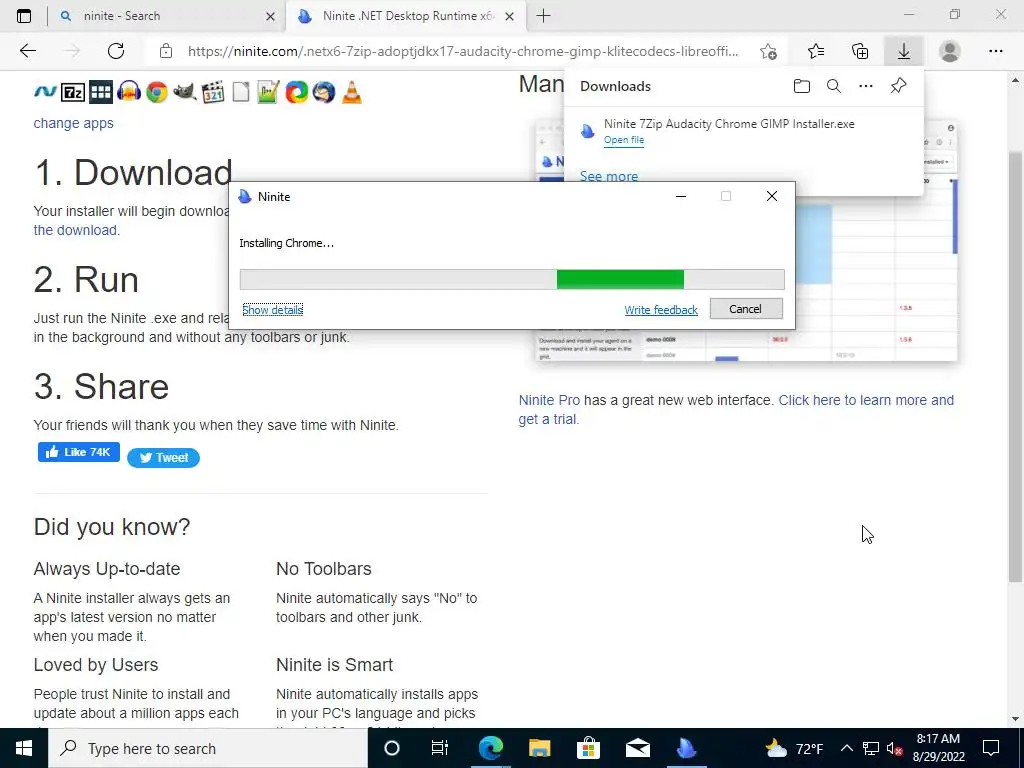This screenshot has width=1024, height=768.
Task: Click the VLC cone icon
Action: pos(352,92)
